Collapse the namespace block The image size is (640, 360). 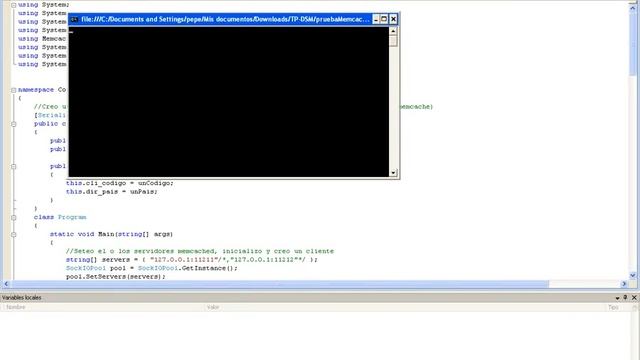13,90
